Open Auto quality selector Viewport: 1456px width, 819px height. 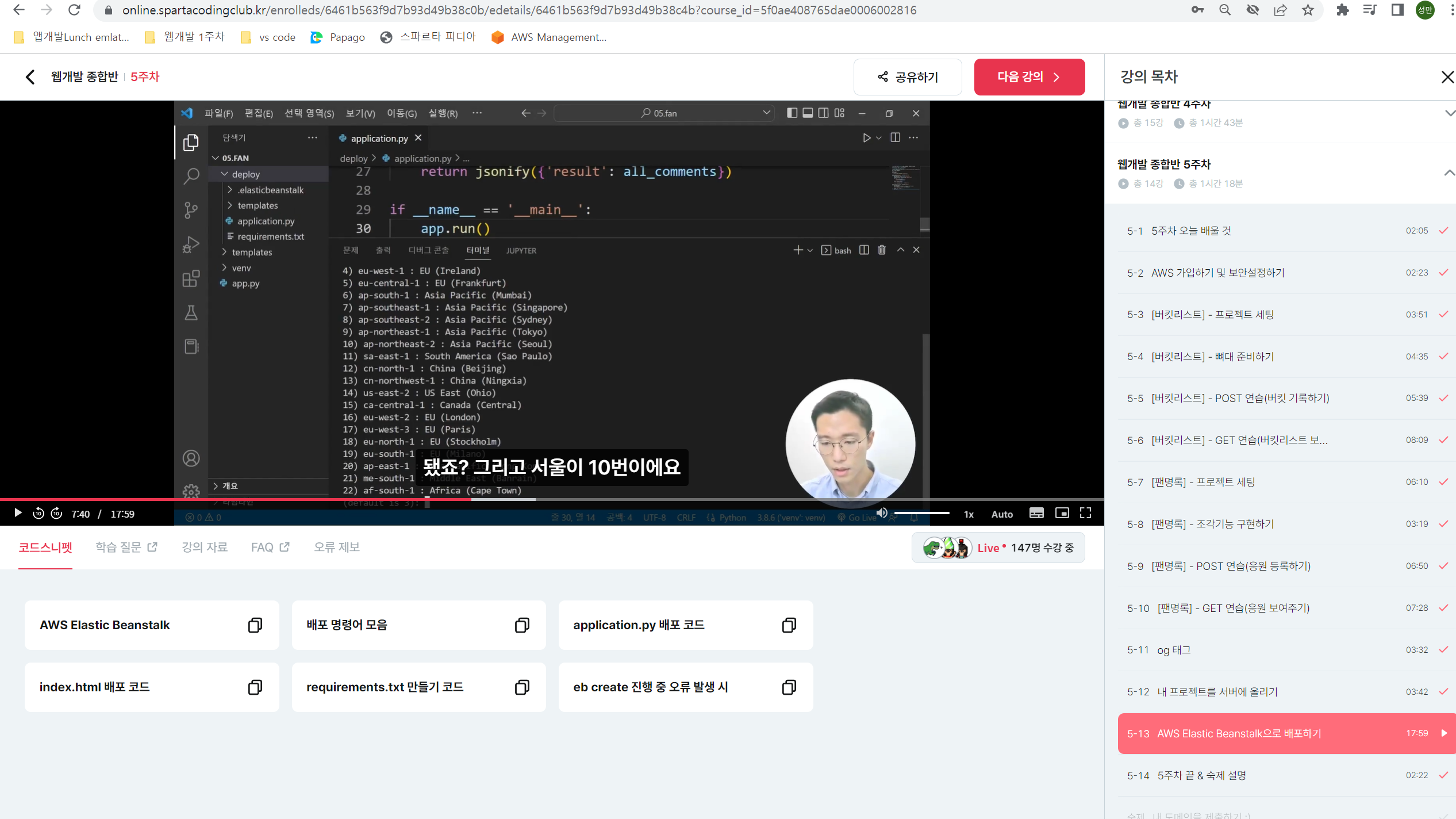(1002, 514)
